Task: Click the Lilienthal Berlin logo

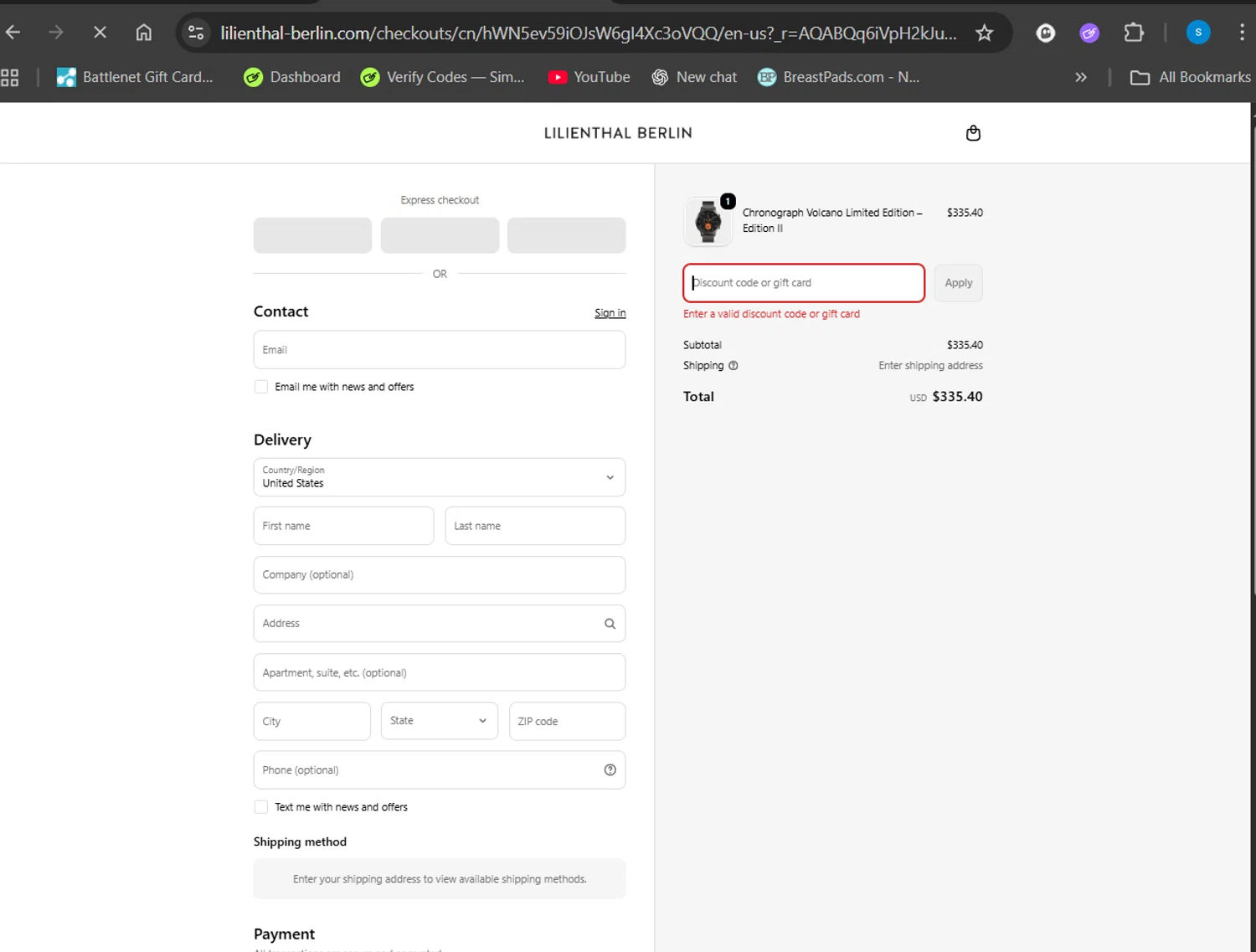Action: click(x=618, y=133)
